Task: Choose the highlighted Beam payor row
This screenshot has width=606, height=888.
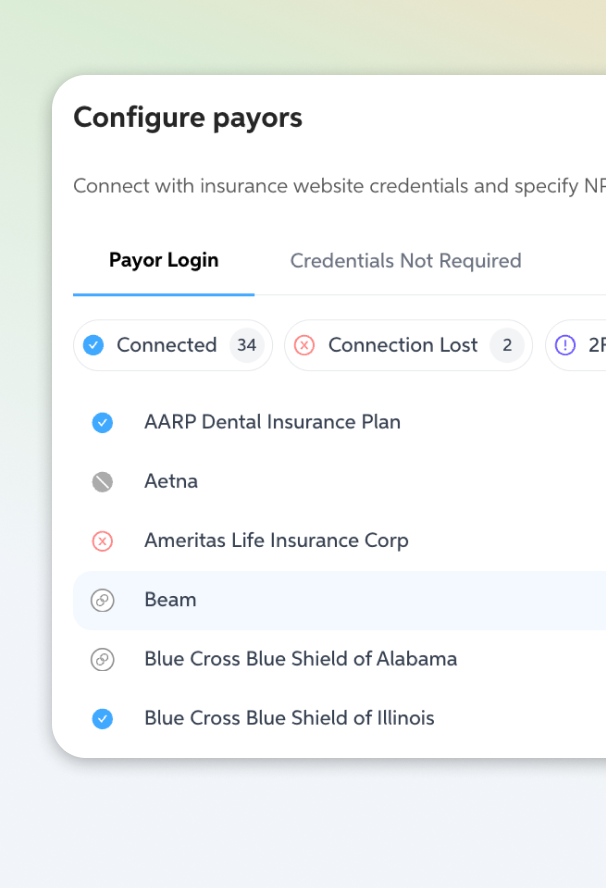Action: (170, 600)
